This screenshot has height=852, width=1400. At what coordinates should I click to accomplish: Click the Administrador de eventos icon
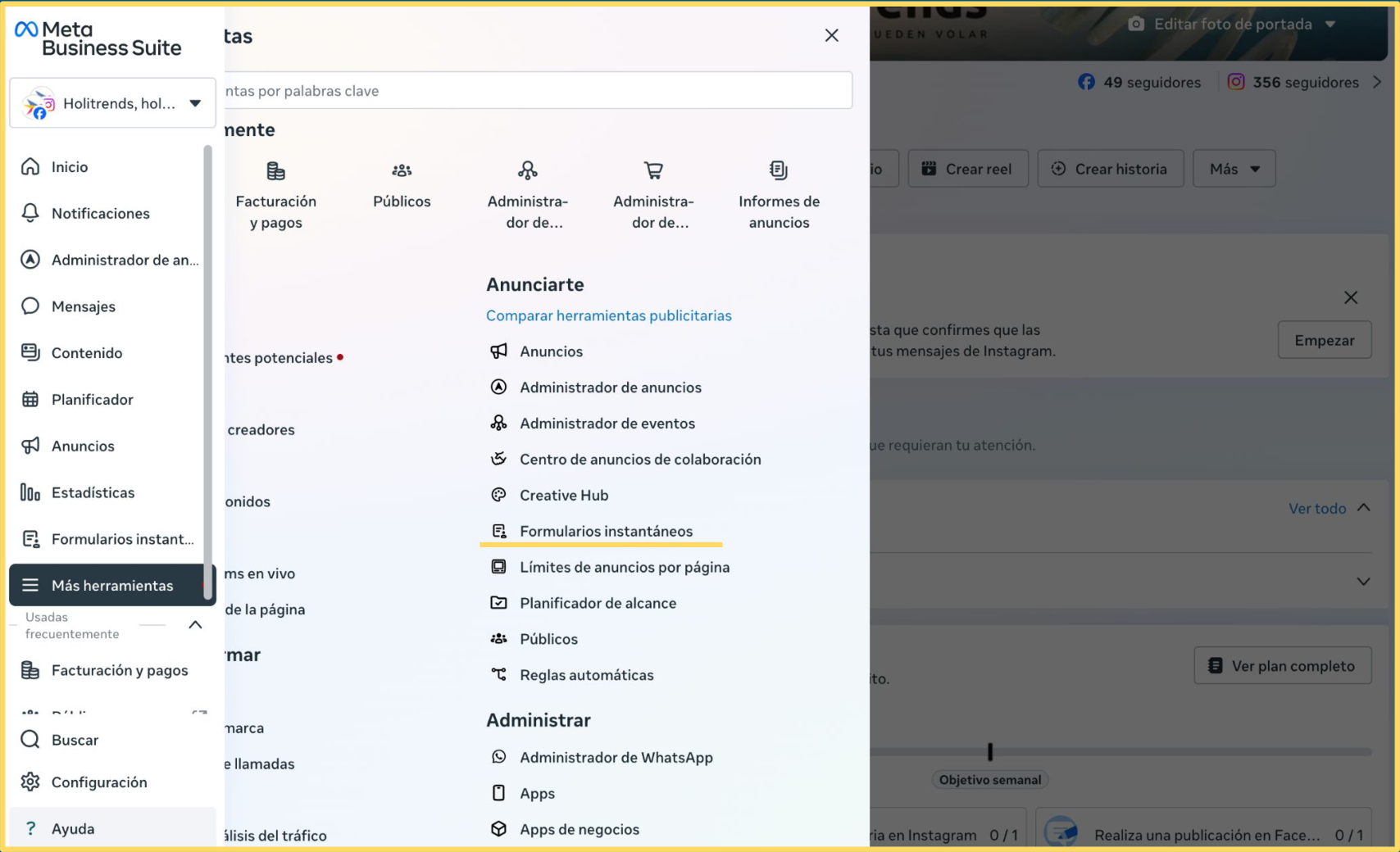pos(498,424)
